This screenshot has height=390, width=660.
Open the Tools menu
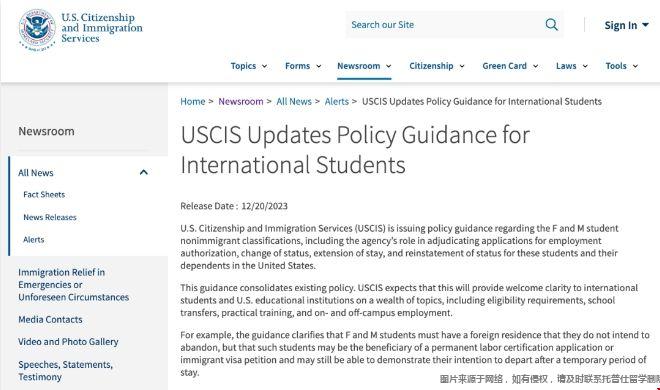pyautogui.click(x=622, y=66)
